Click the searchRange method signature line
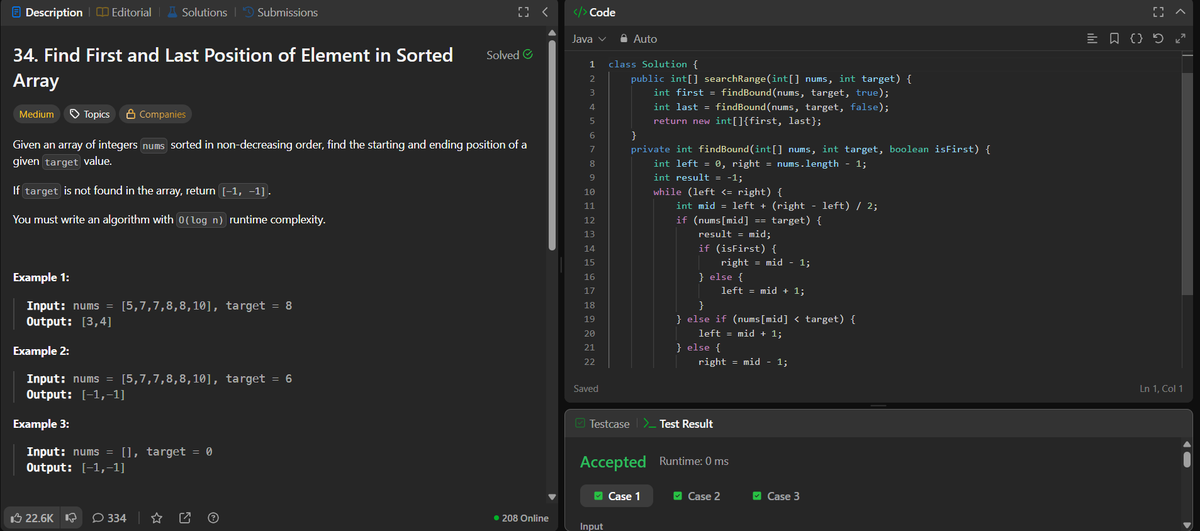Viewport: 1200px width, 531px height. pos(769,78)
